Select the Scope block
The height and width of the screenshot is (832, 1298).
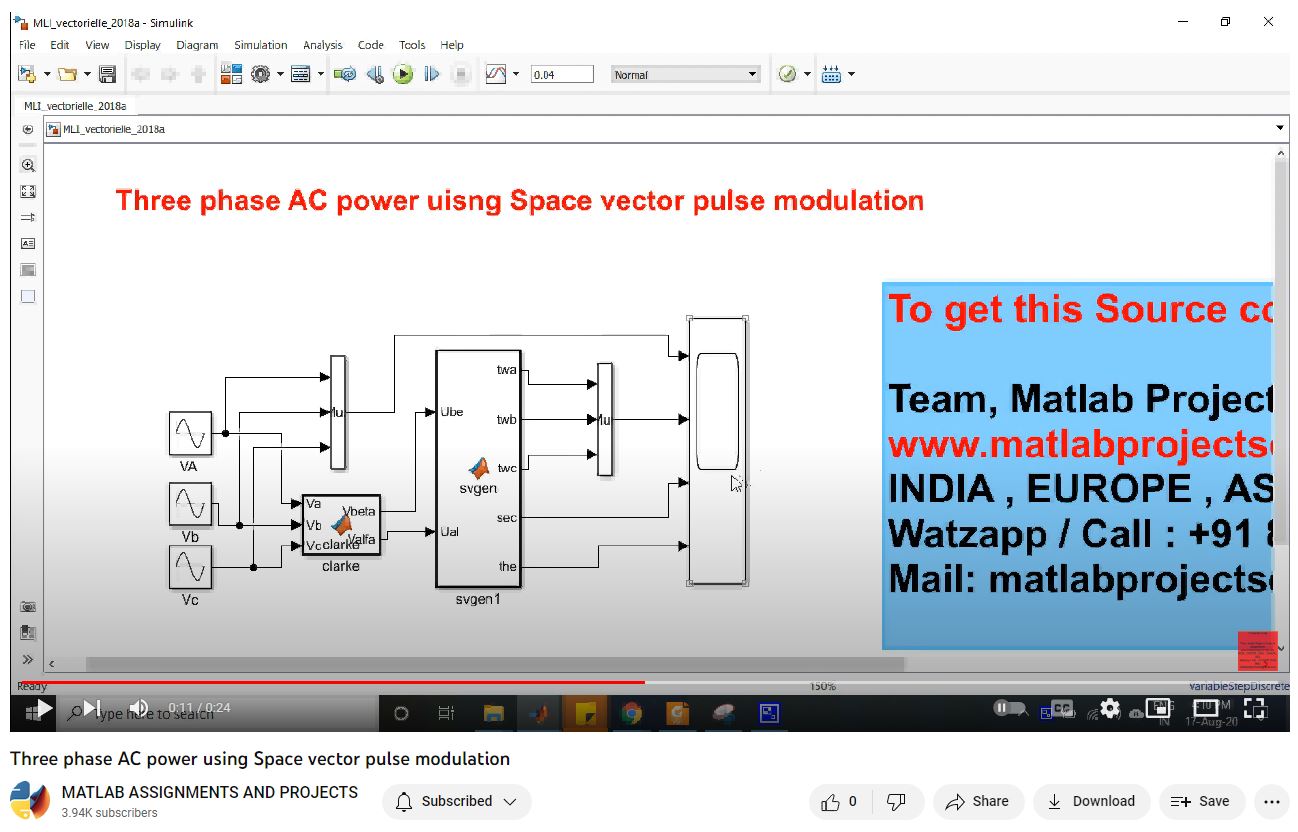pos(718,450)
